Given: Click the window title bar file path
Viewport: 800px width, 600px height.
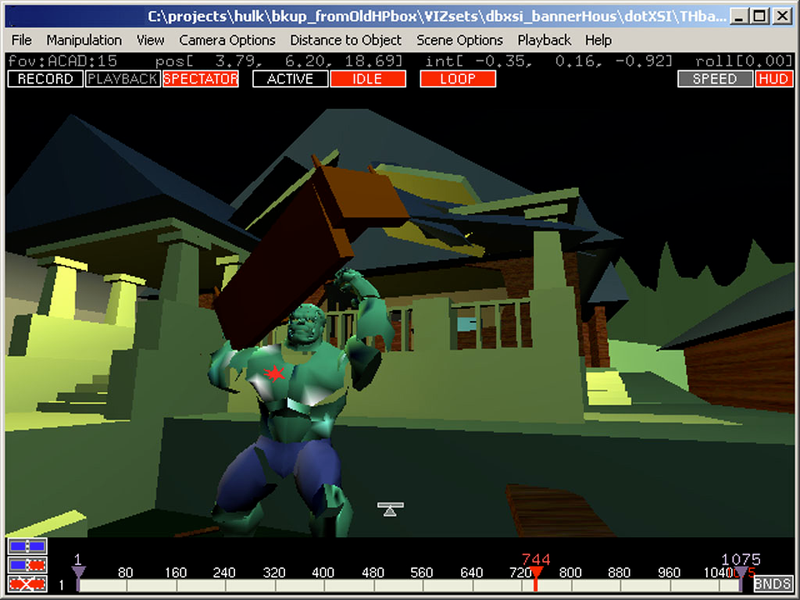Looking at the screenshot, I should 437,17.
